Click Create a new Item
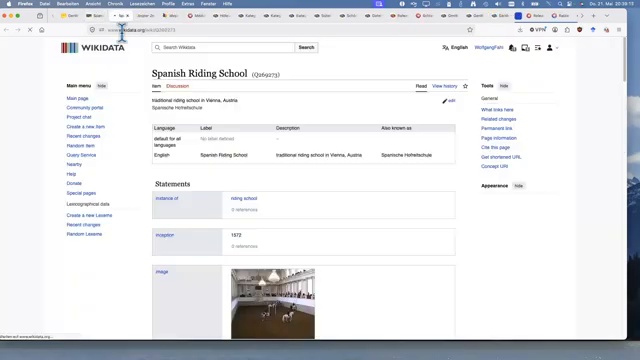The image size is (640, 360). (86, 127)
